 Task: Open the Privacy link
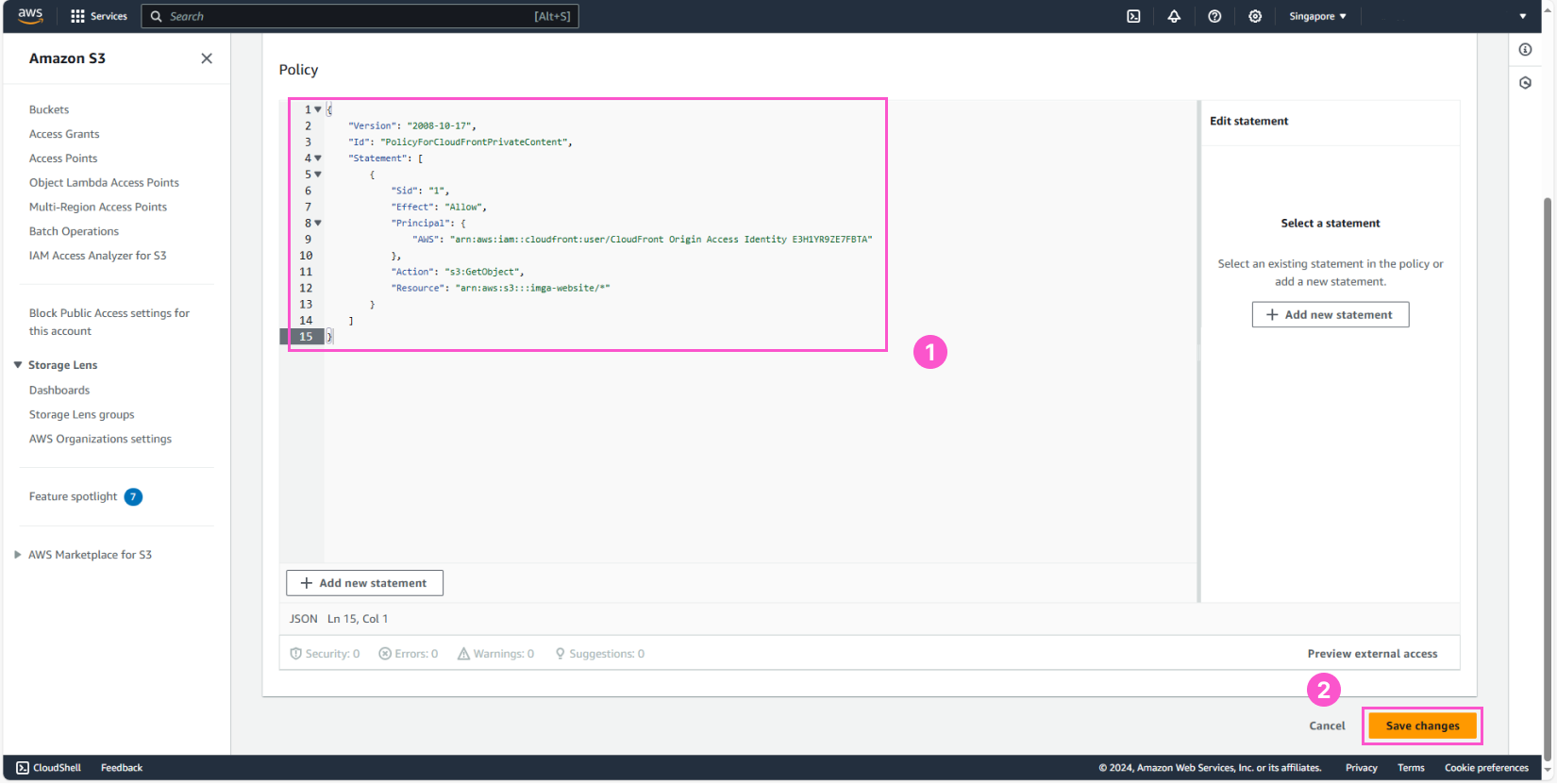tap(1361, 768)
